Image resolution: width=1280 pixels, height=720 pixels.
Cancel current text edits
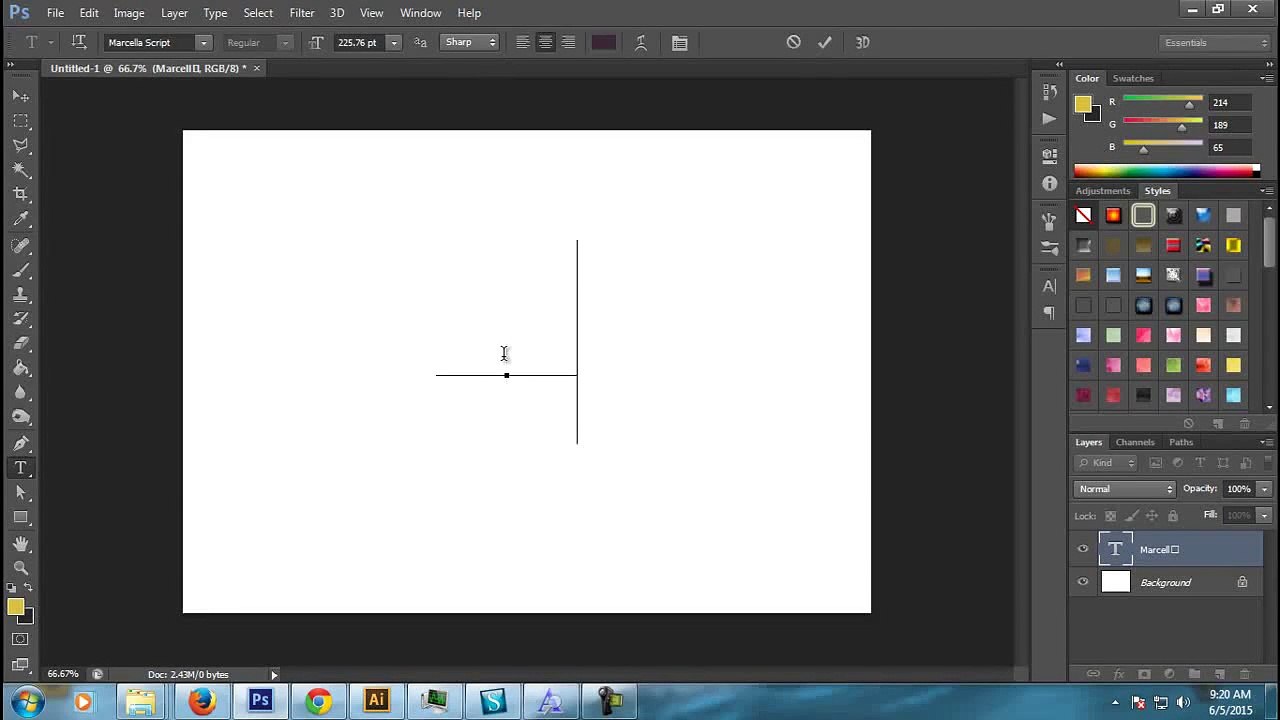pyautogui.click(x=793, y=42)
